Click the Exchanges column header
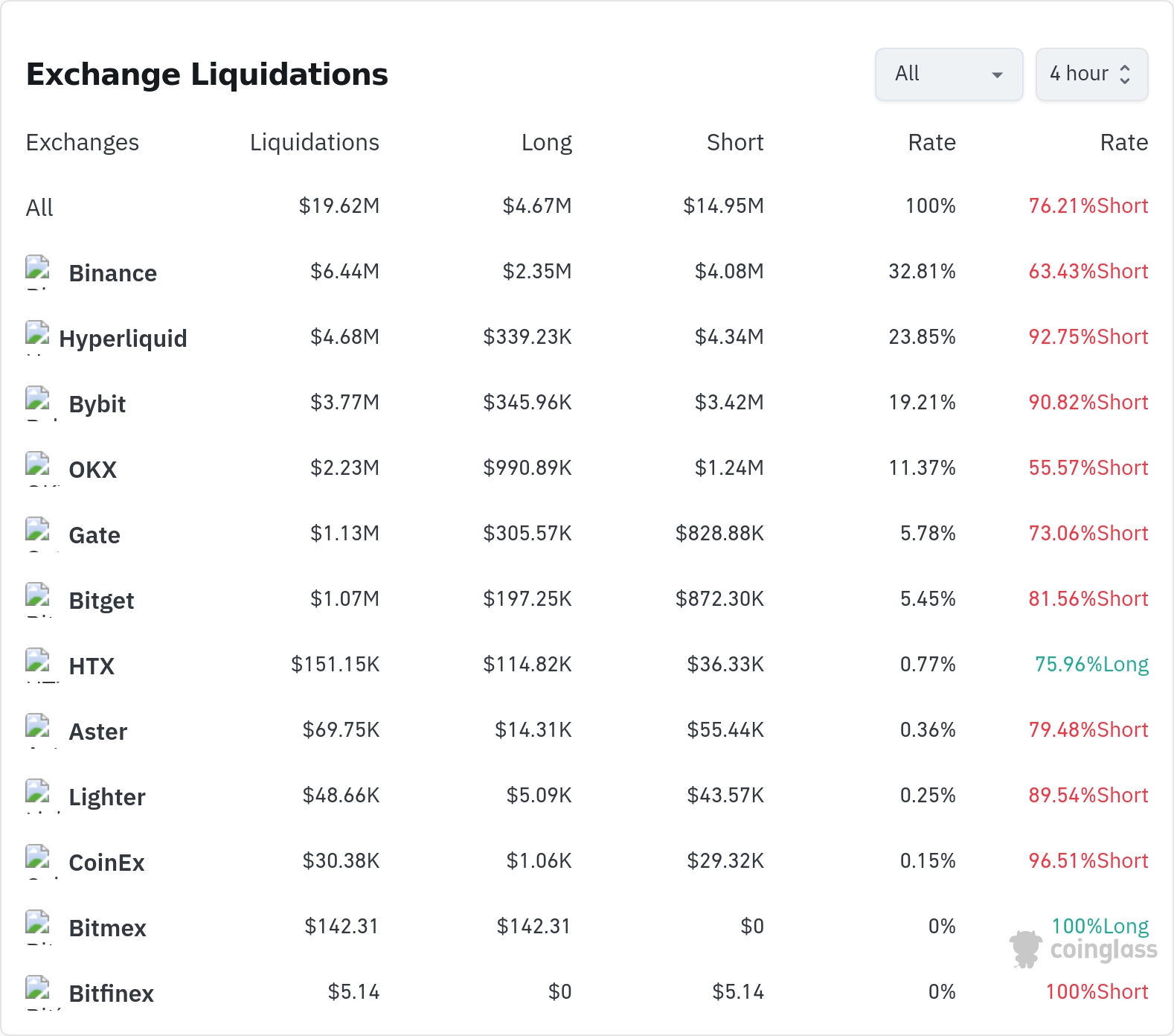The width and height of the screenshot is (1174, 1036). click(x=83, y=142)
